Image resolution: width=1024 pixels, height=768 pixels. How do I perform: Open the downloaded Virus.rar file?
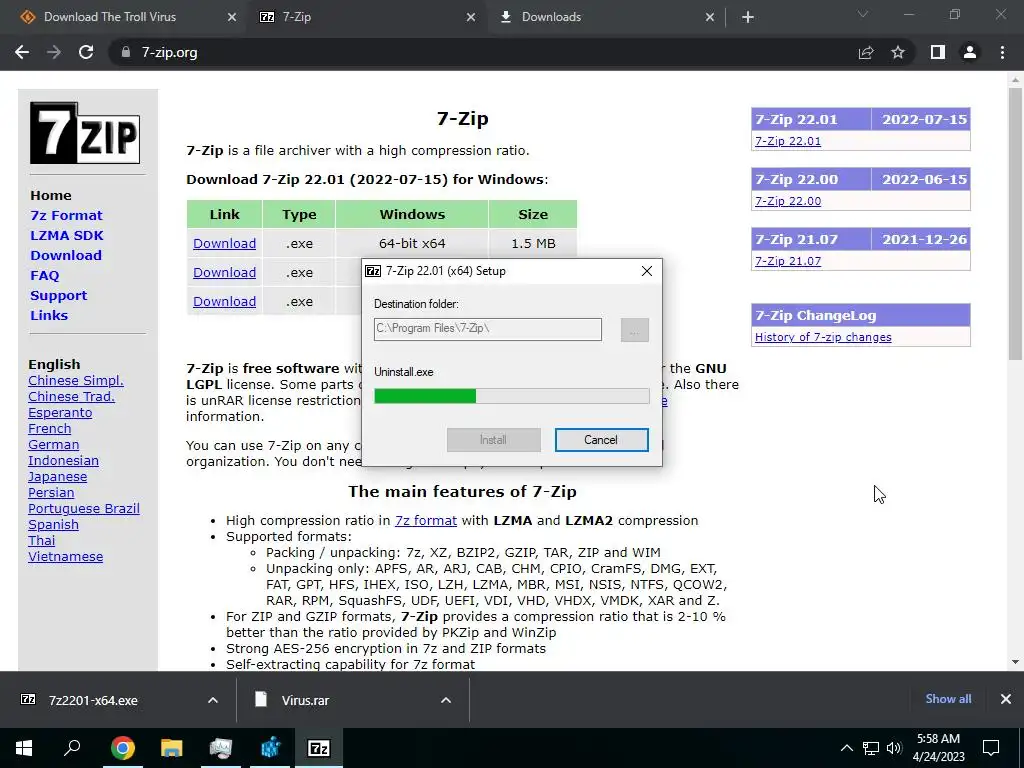click(305, 700)
